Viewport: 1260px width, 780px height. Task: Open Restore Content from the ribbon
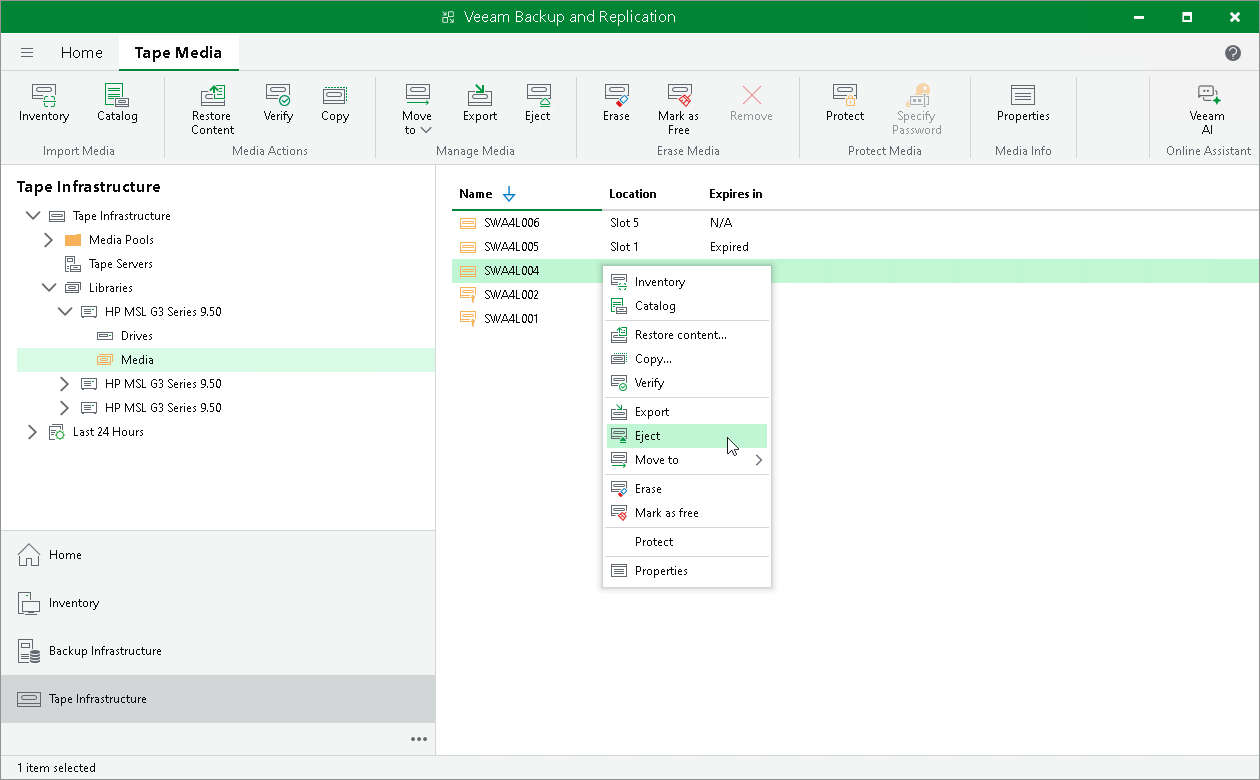point(211,105)
